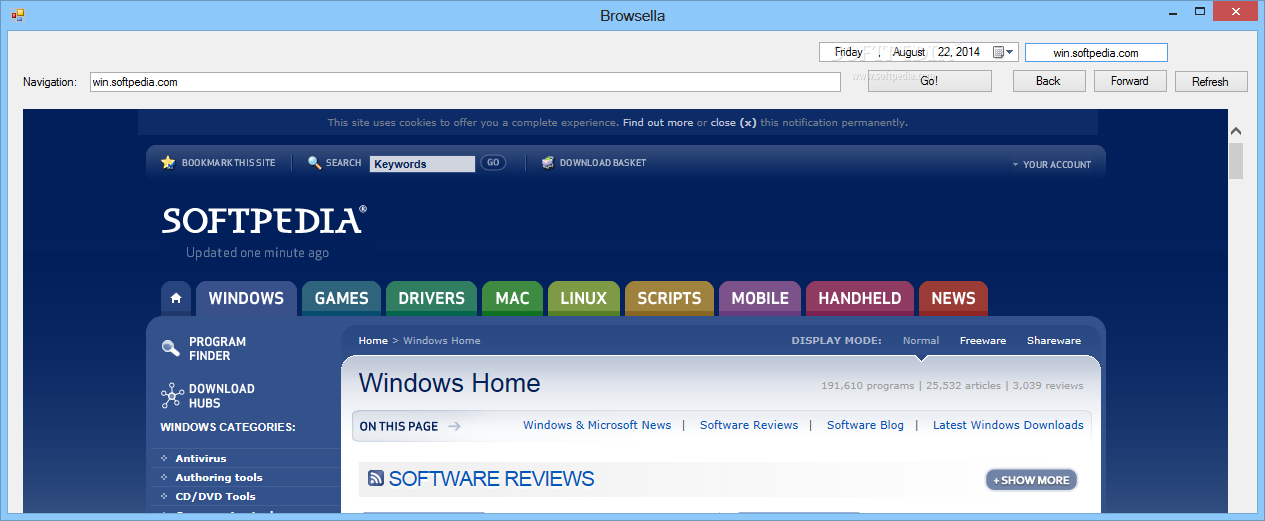Click the Home breadcrumb link
Image resolution: width=1265 pixels, height=521 pixels.
pyautogui.click(x=373, y=341)
